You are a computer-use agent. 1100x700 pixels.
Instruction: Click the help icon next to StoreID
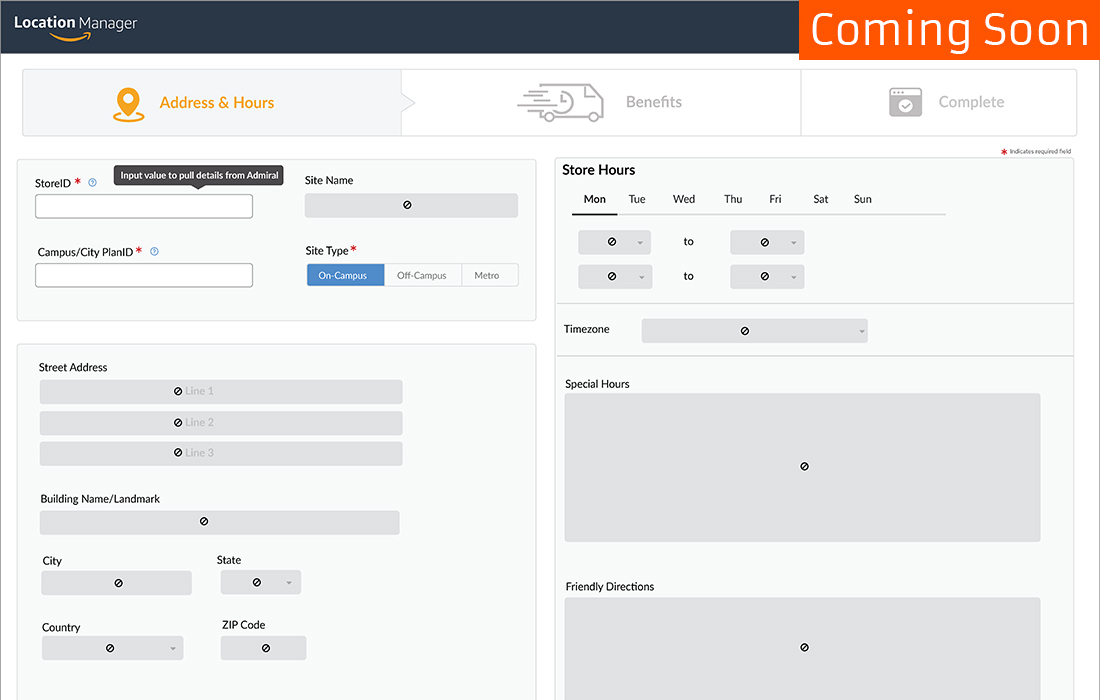click(92, 183)
